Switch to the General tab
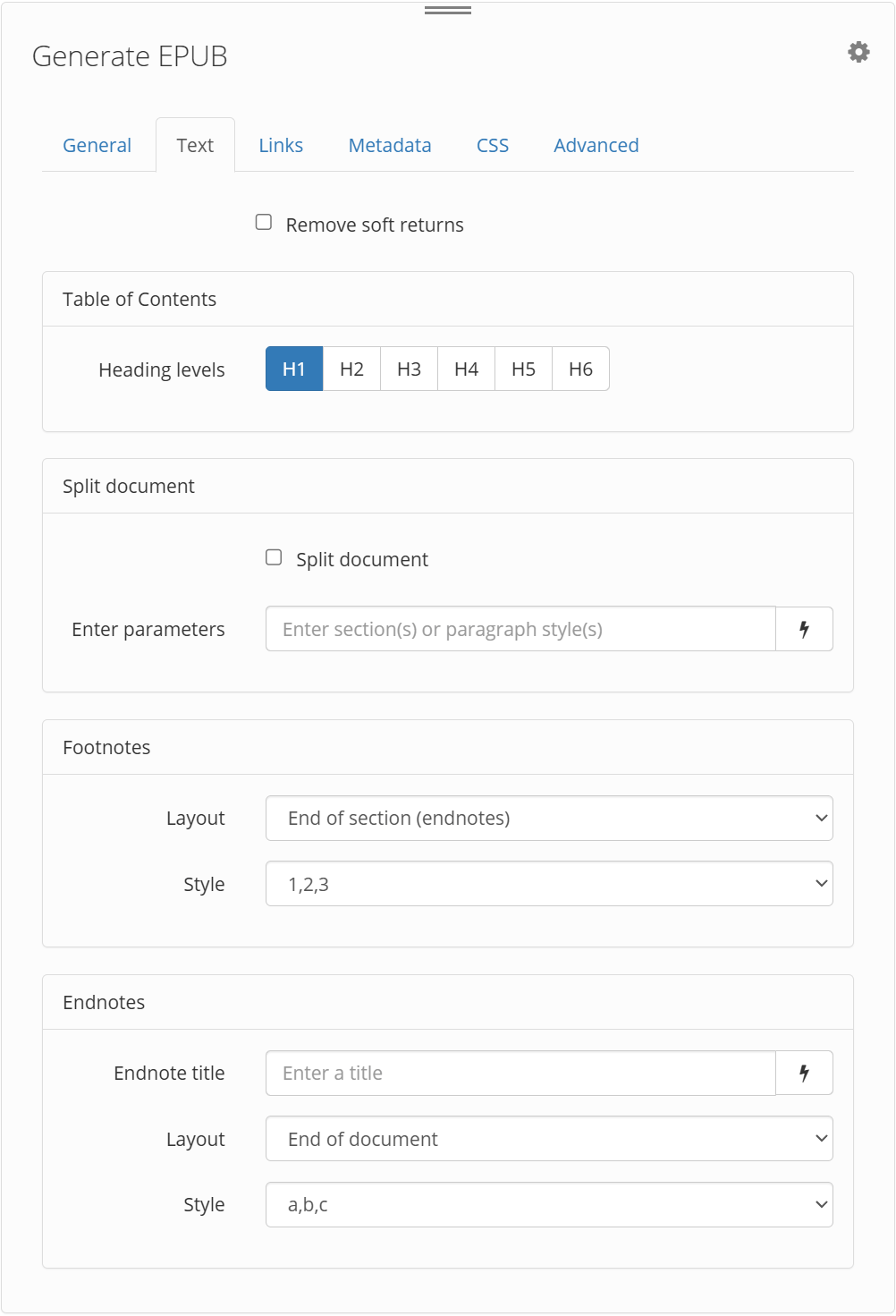 (97, 145)
